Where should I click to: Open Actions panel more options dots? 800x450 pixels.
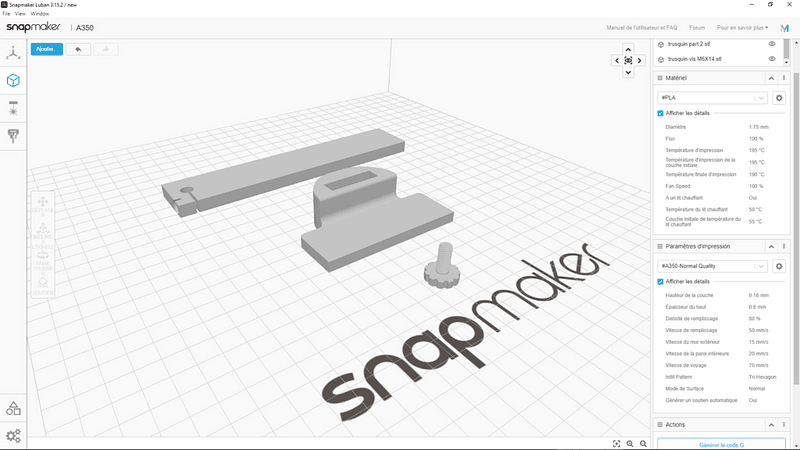pos(784,424)
